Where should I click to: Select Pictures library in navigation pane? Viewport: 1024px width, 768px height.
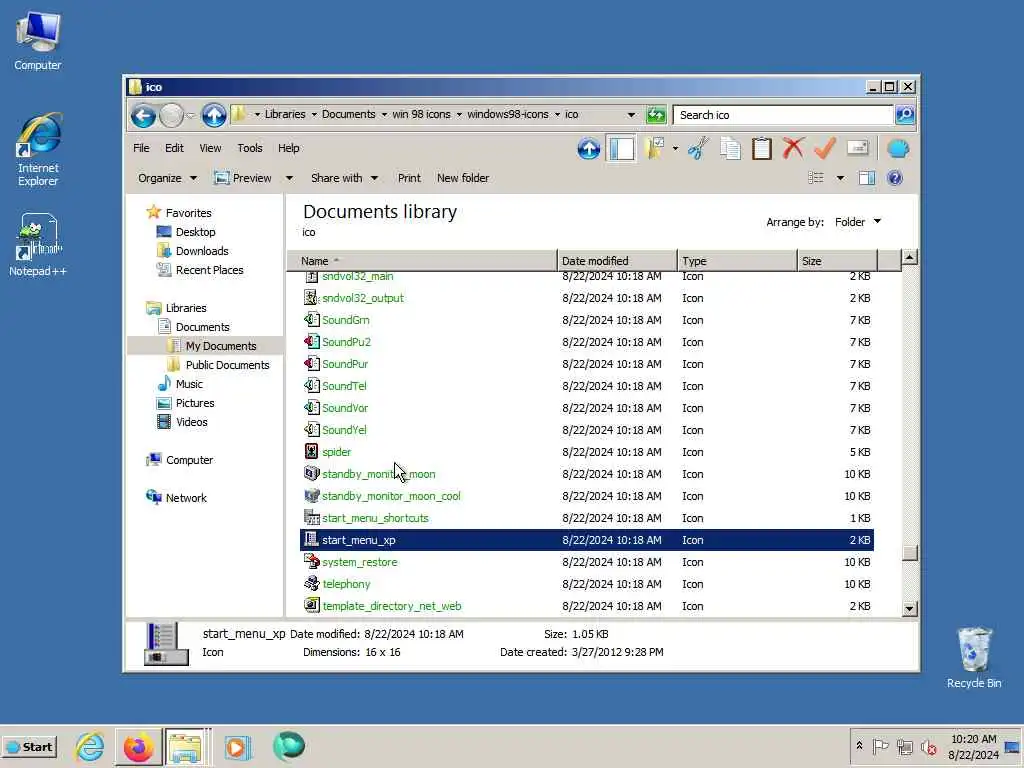coord(195,403)
